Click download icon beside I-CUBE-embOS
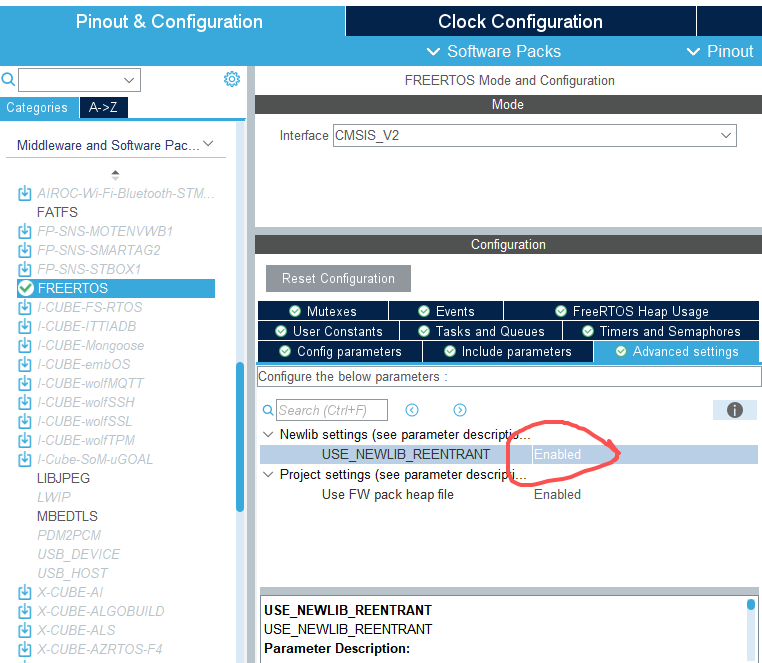This screenshot has width=762, height=663. coord(25,365)
